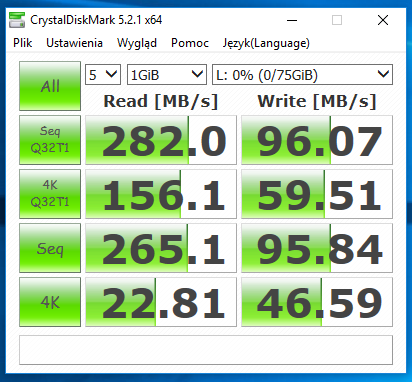This screenshot has width=412, height=382.
Task: Open the Język(Language) menu
Action: 266,43
